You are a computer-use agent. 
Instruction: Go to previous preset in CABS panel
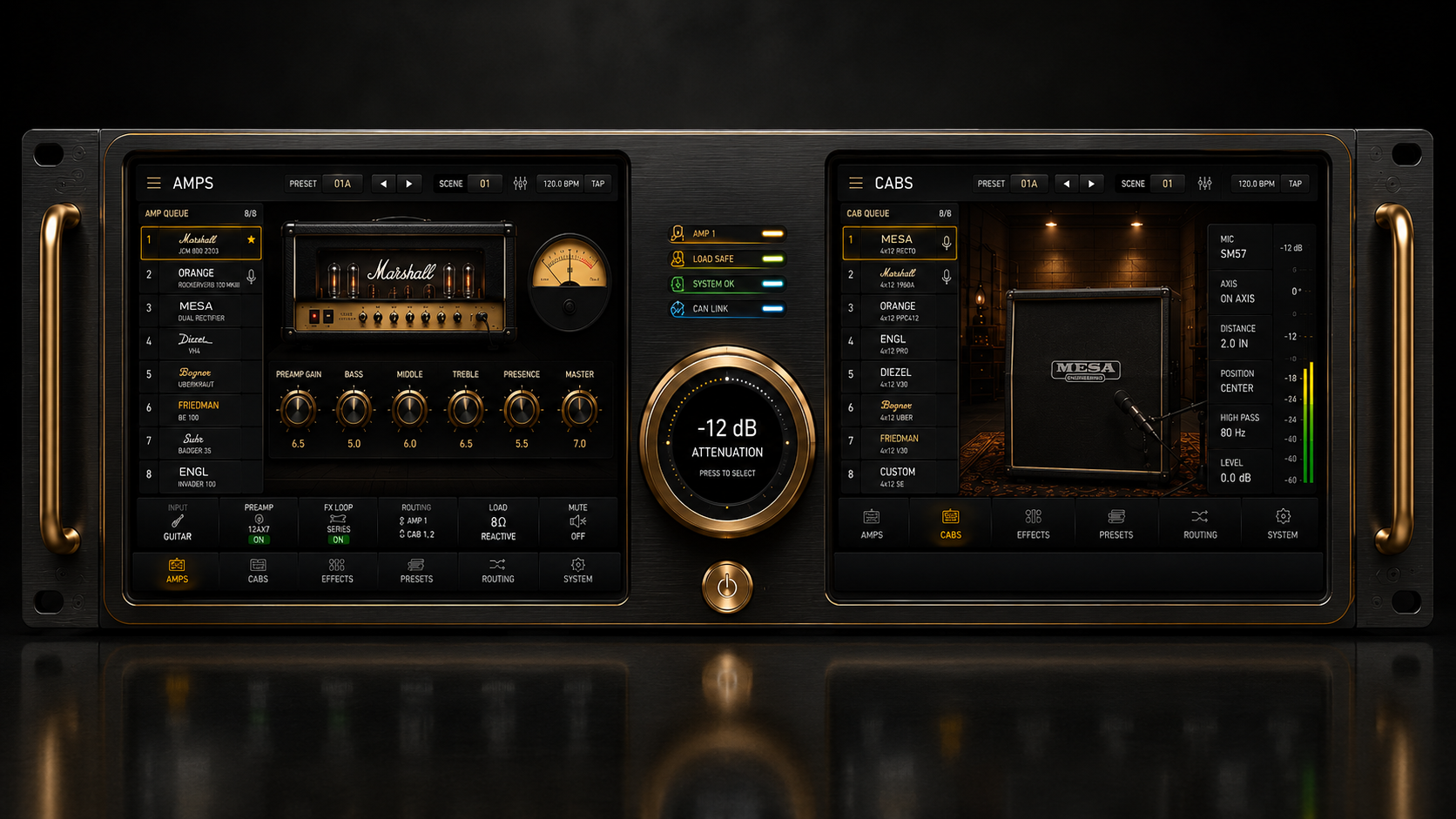coord(1066,184)
